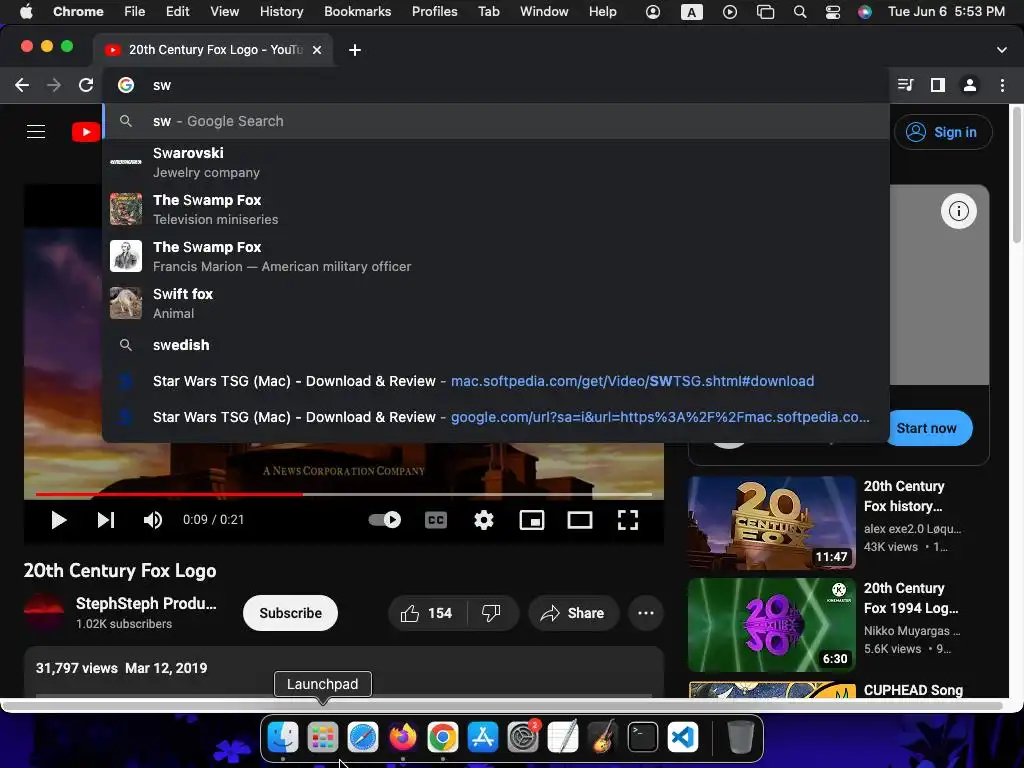Open Terminal from the Dock

click(643, 737)
